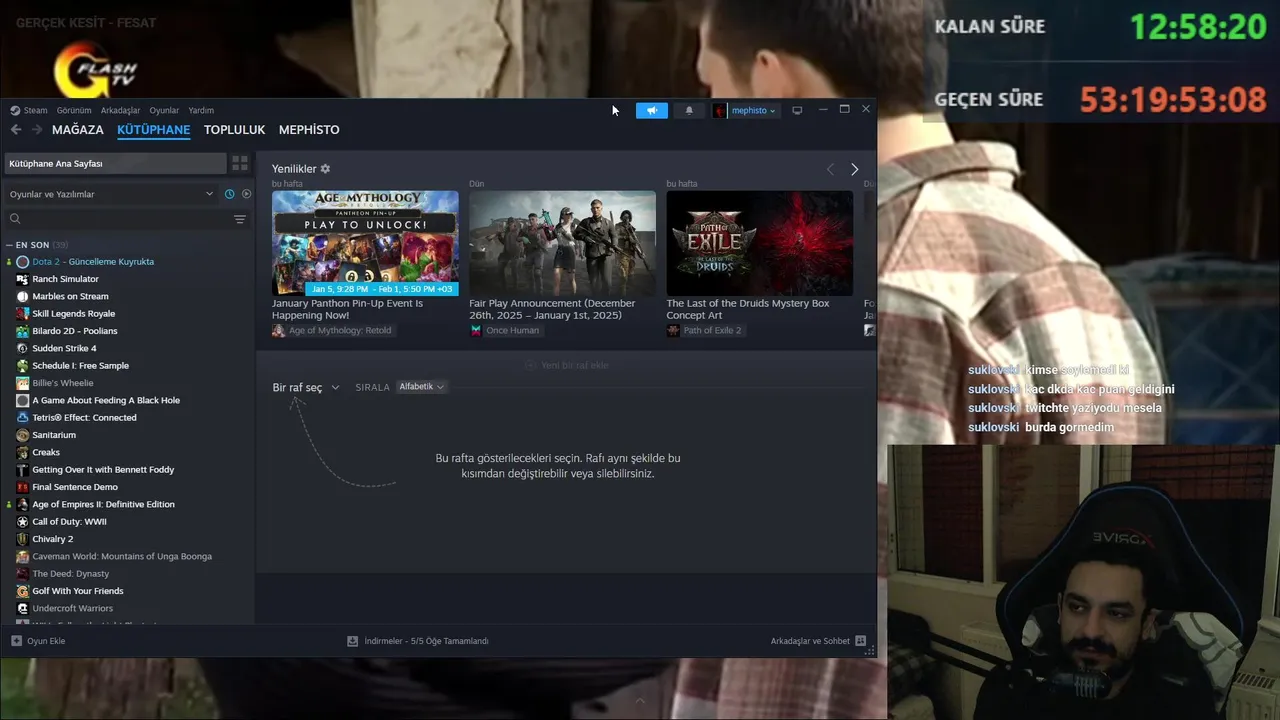Screen dimensions: 1280x720
Task: Open the Oyunlar menu
Action: pyautogui.click(x=164, y=110)
